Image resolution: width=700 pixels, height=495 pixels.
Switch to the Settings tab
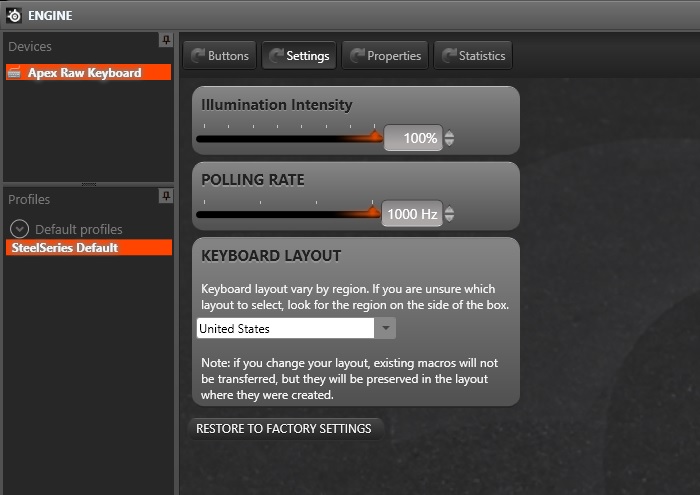coord(299,55)
